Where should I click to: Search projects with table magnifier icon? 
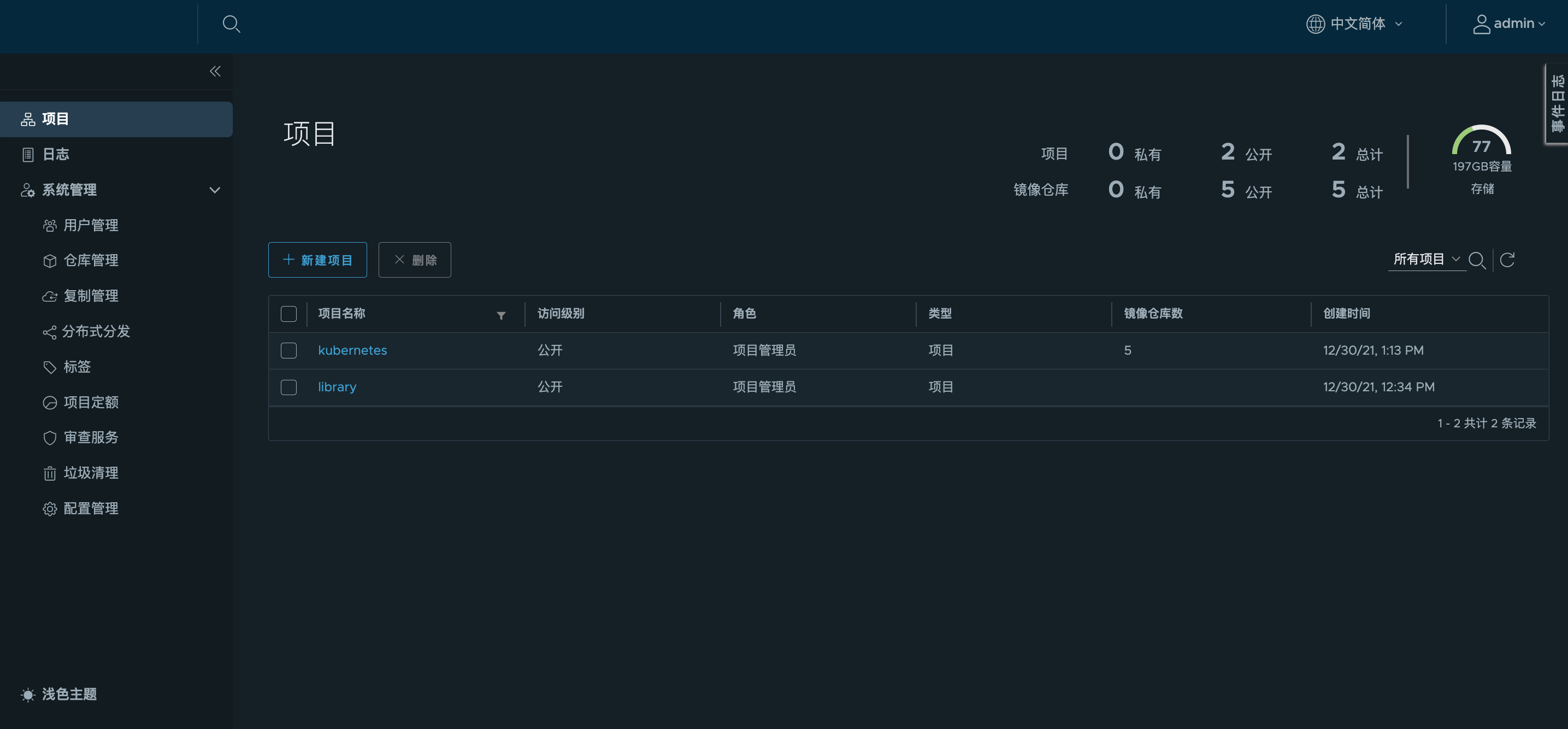[x=1477, y=260]
